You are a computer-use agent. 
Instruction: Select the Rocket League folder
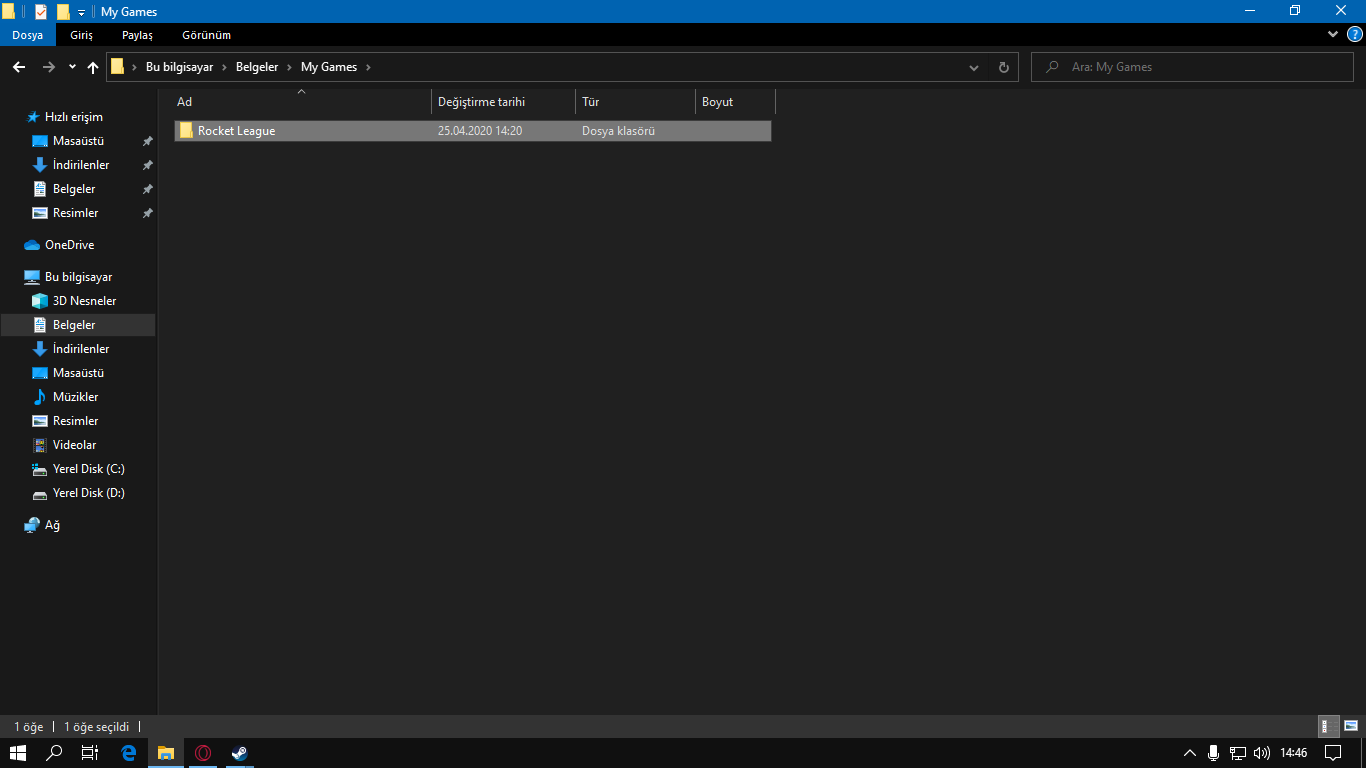click(x=473, y=131)
